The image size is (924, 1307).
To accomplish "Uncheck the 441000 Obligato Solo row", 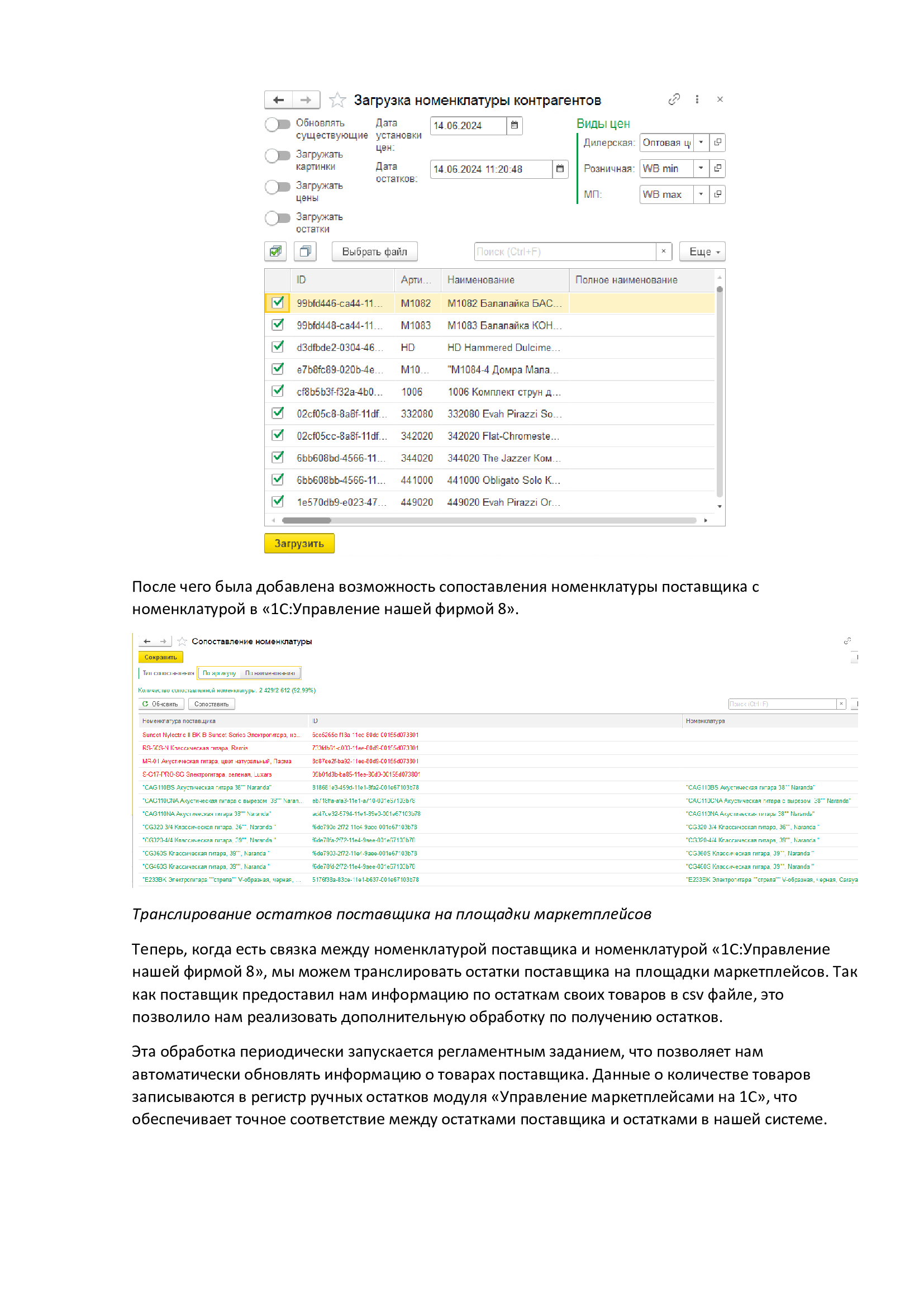I will (278, 479).
